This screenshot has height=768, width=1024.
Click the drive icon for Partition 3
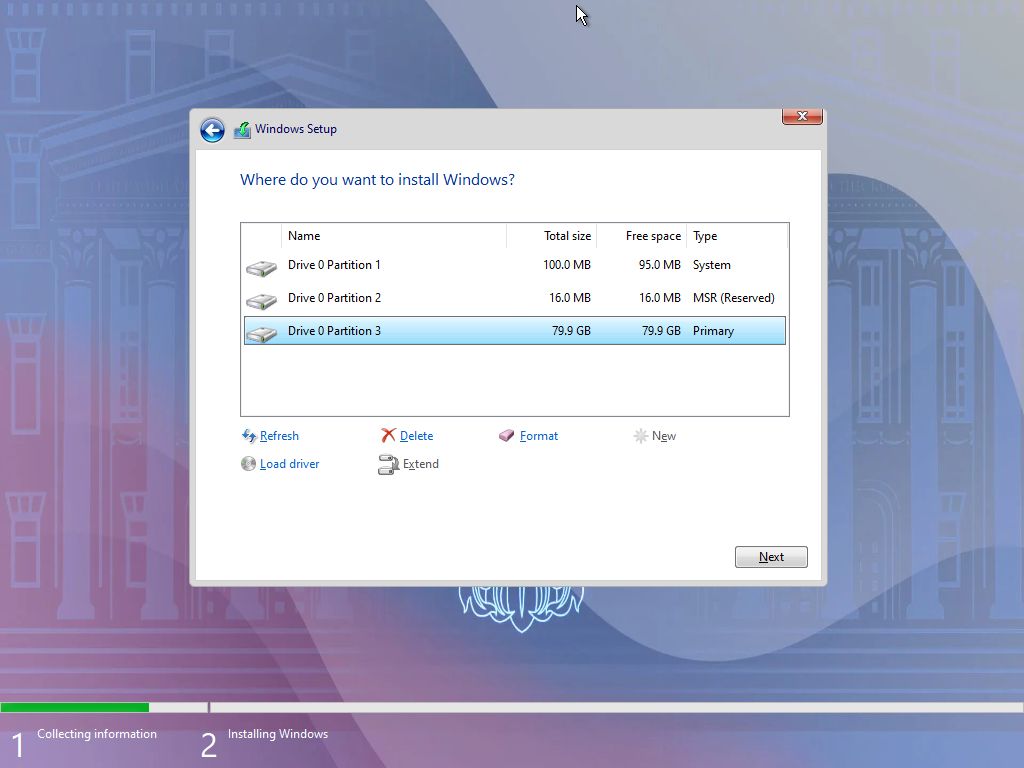click(x=261, y=334)
